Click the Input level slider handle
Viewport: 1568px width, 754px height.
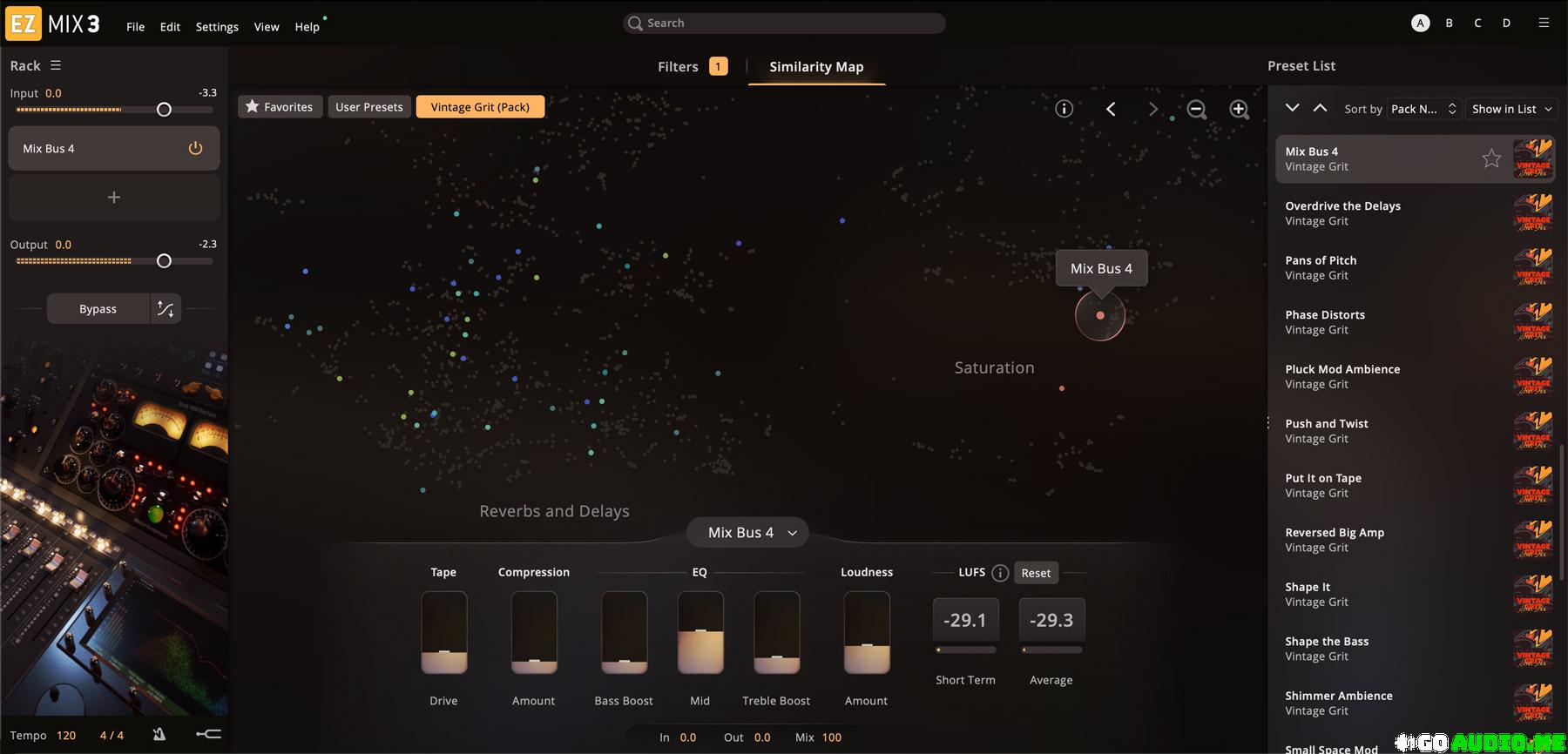164,110
